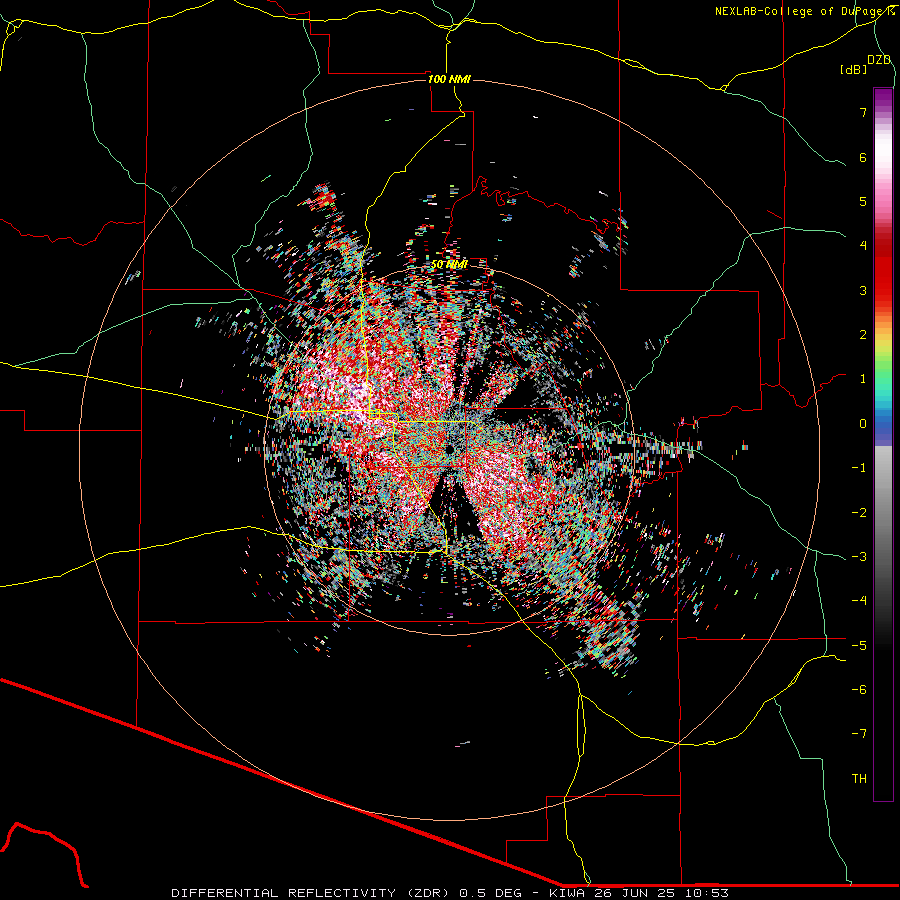Screen dimensions: 900x900
Task: Click the 1 value on the color scale
Action: 863,379
